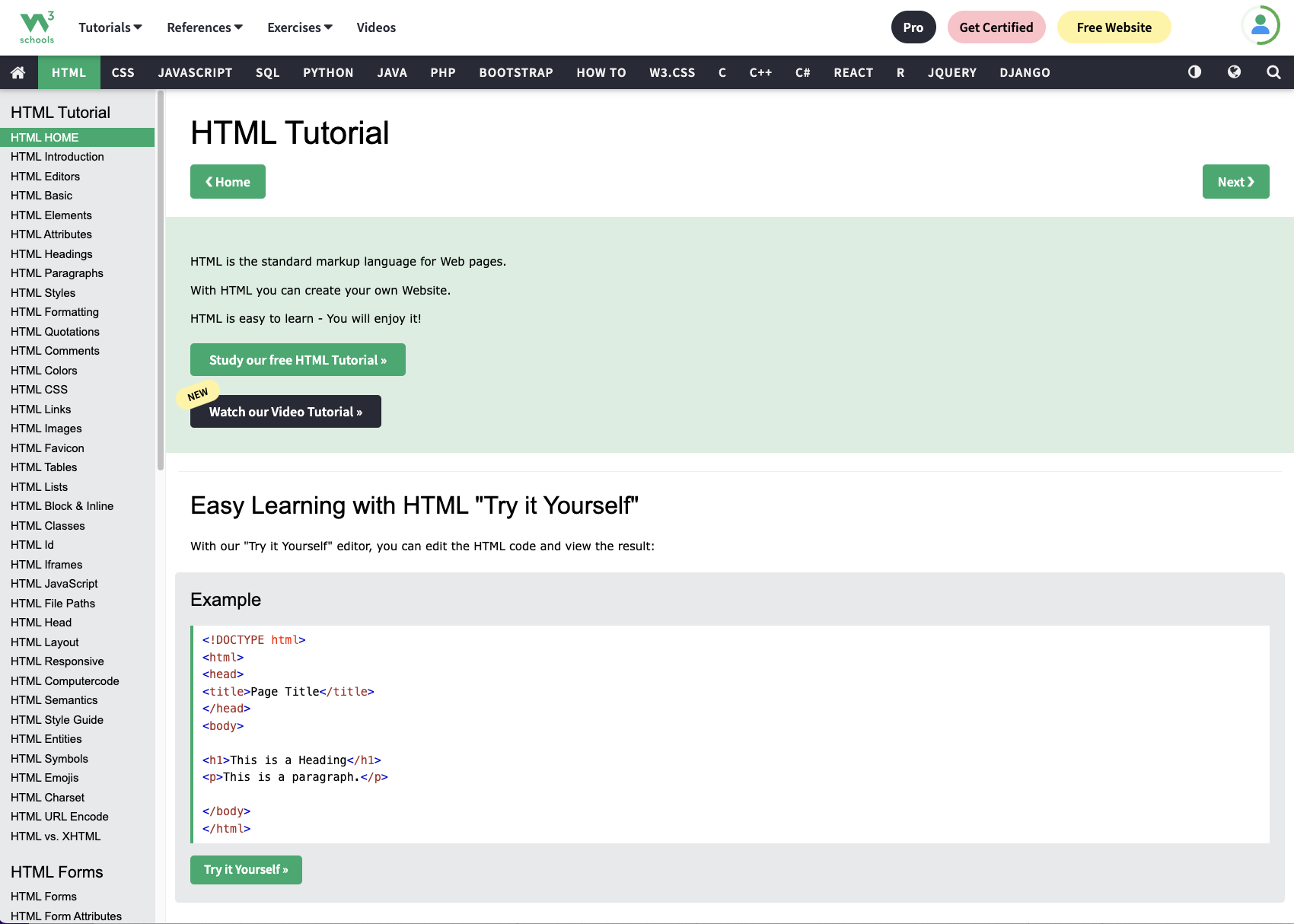
Task: Click Watch our Video Tutorial
Action: pyautogui.click(x=285, y=412)
